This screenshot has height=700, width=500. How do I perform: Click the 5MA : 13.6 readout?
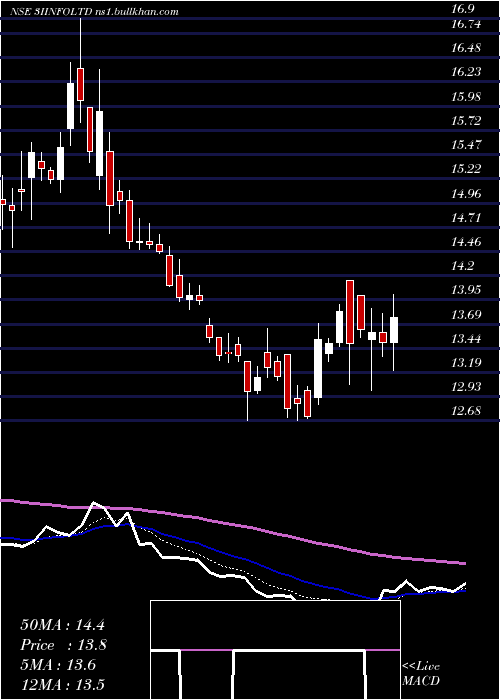[58, 665]
